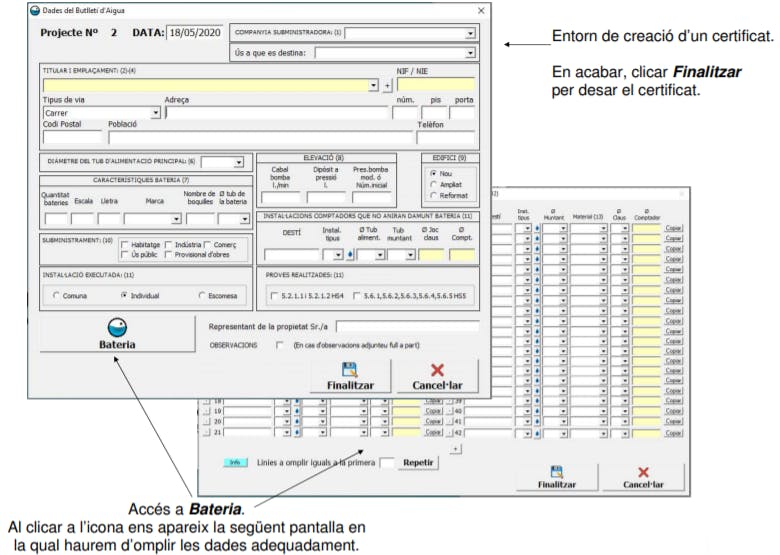780x555 pixels.
Task: Click Finalitzar in the Dades del Butlletí dialog
Action: coord(350,376)
